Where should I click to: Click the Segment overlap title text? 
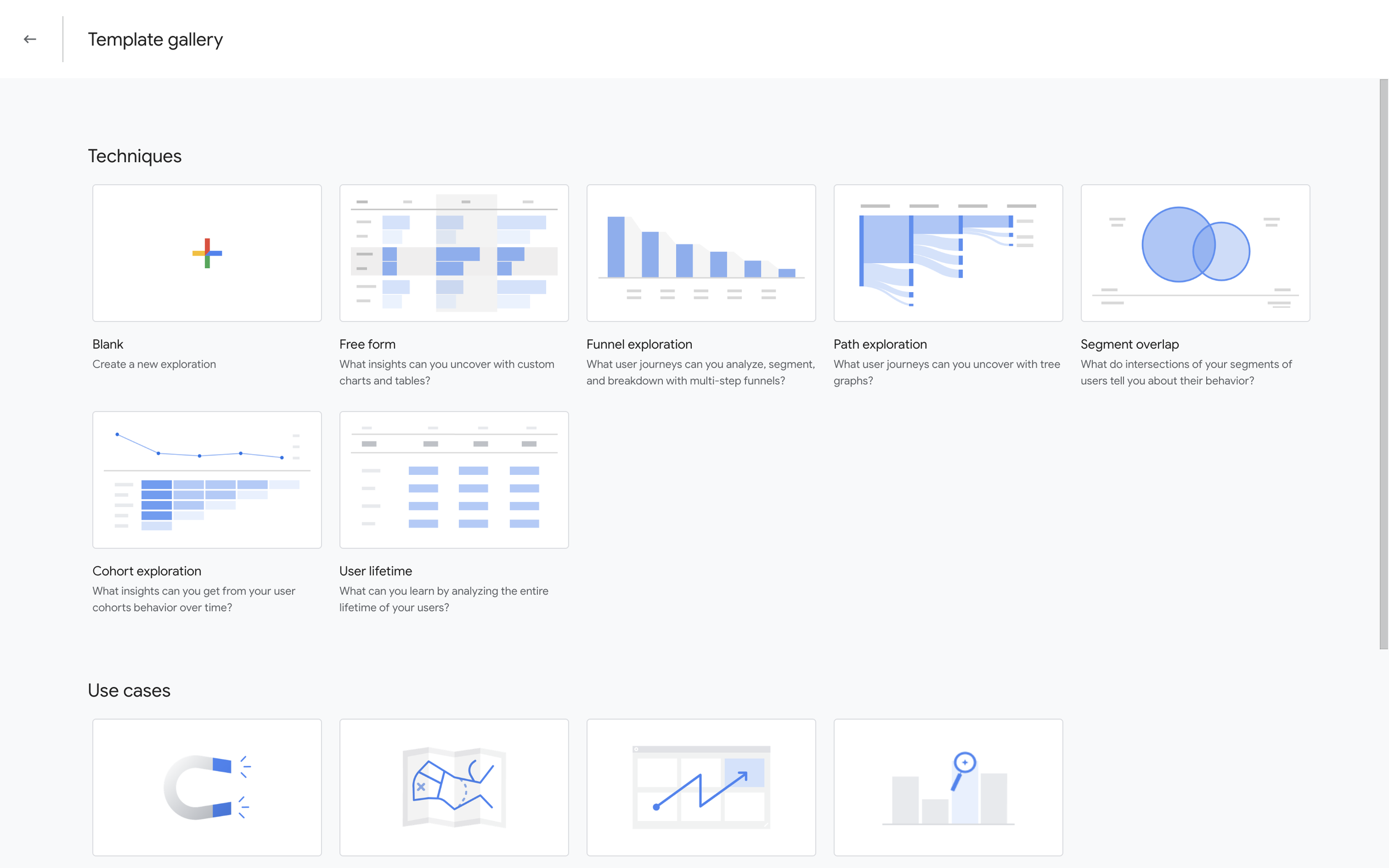(x=1129, y=344)
